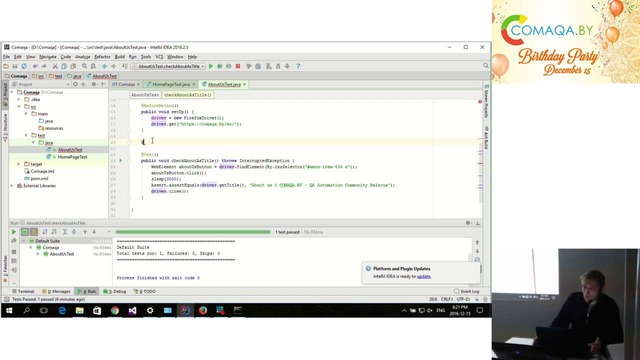Click the update link in notification
The image size is (640, 360).
[x=423, y=276]
